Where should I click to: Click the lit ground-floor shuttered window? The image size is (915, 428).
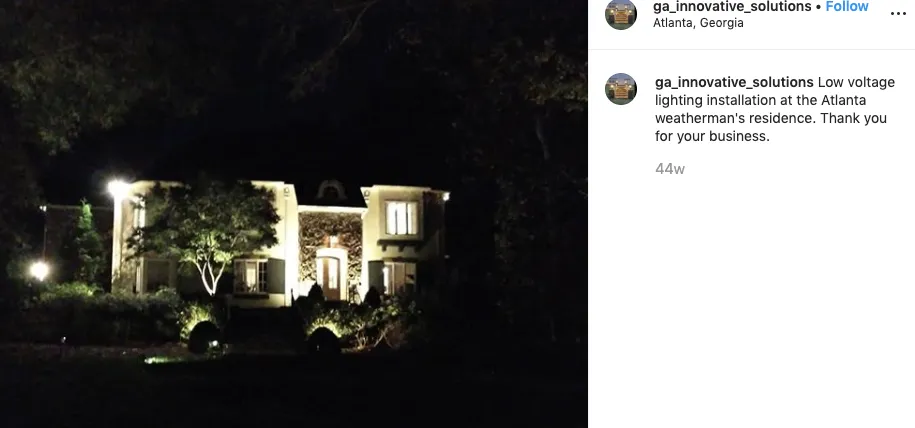[251, 276]
